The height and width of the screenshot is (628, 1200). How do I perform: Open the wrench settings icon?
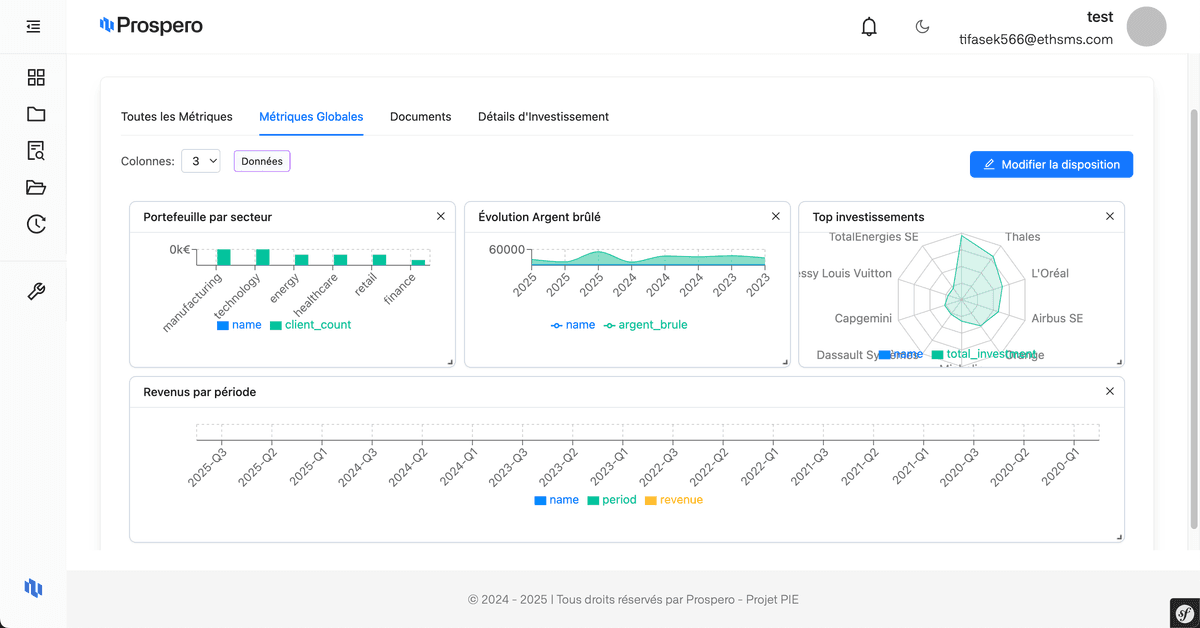pos(36,292)
